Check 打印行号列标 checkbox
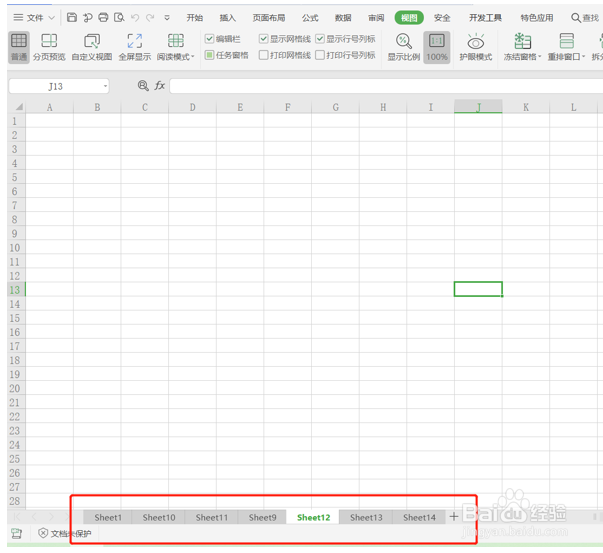Screen dimensions: 603x553 [x=320, y=55]
